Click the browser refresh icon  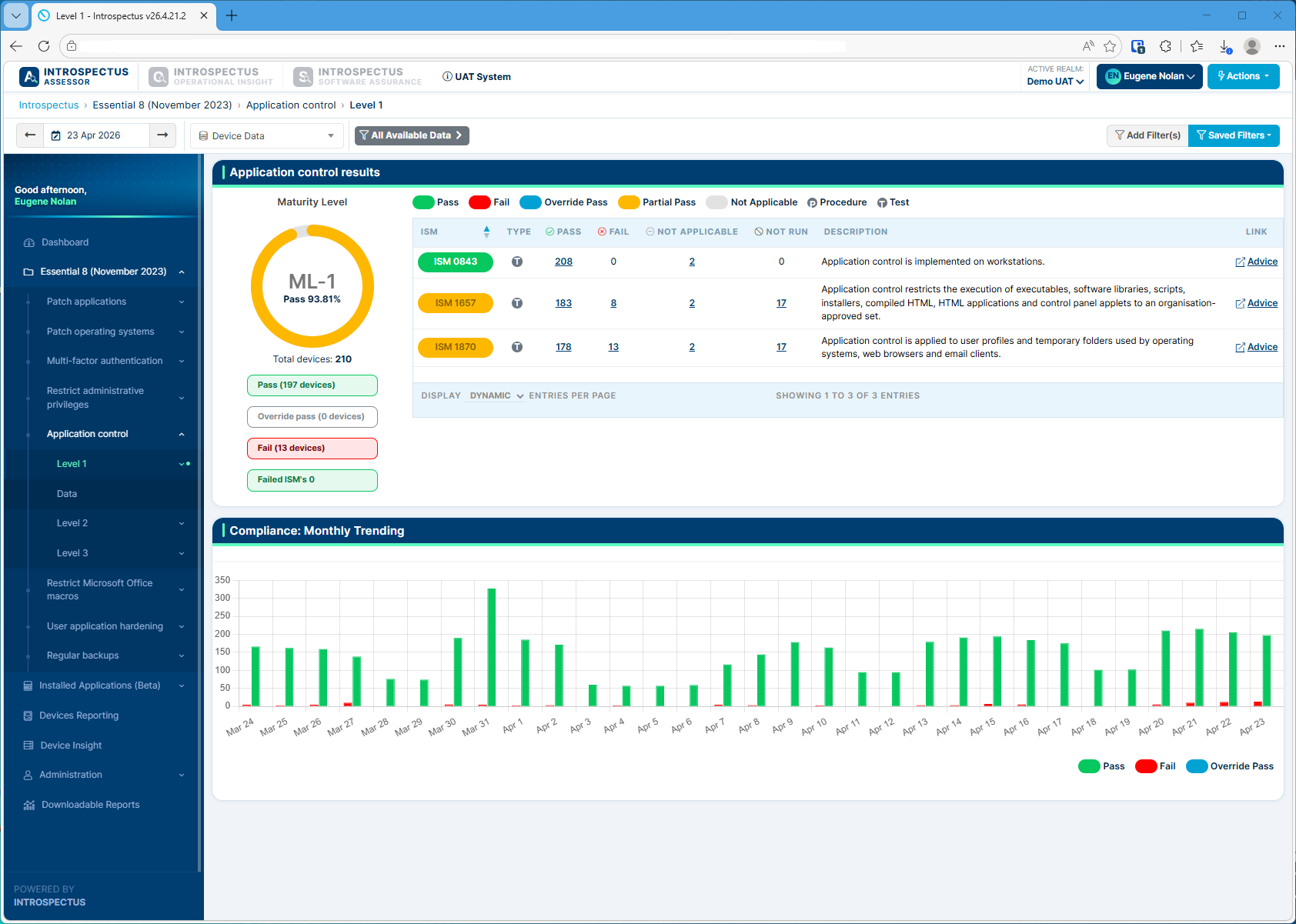click(x=44, y=46)
